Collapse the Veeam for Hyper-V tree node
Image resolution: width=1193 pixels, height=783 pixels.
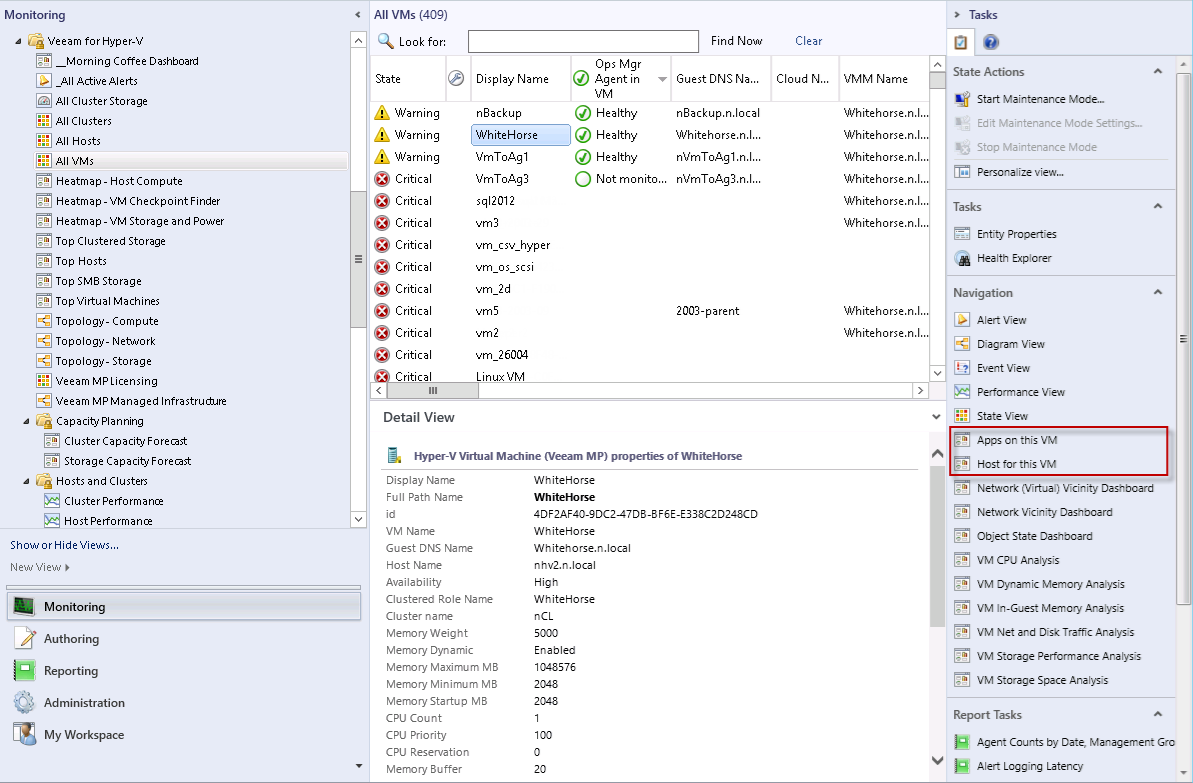tap(18, 41)
